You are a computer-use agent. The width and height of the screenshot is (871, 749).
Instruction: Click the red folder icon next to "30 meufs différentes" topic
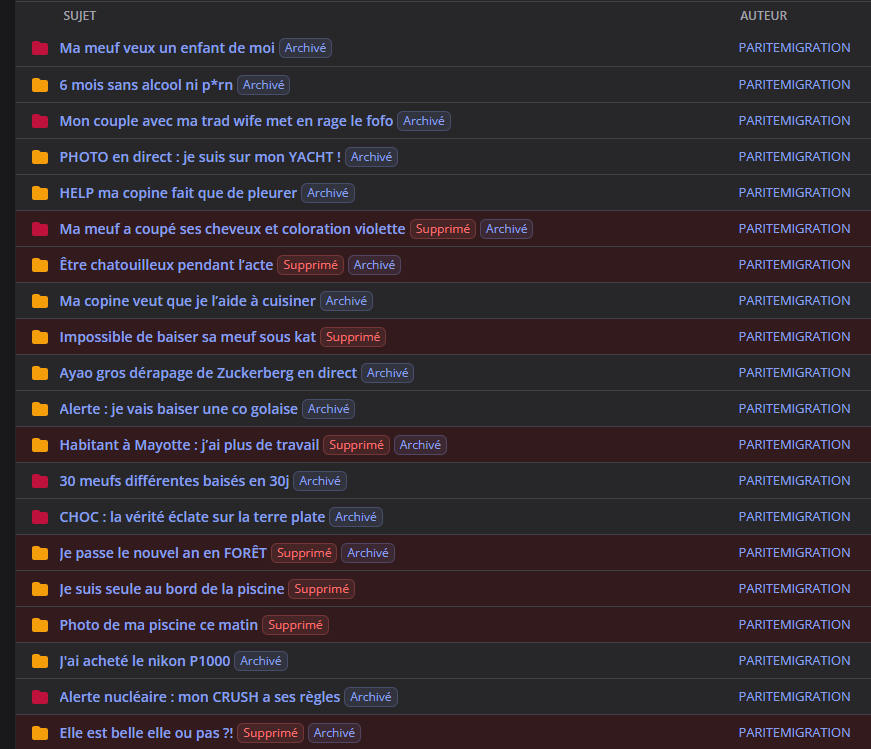[40, 481]
